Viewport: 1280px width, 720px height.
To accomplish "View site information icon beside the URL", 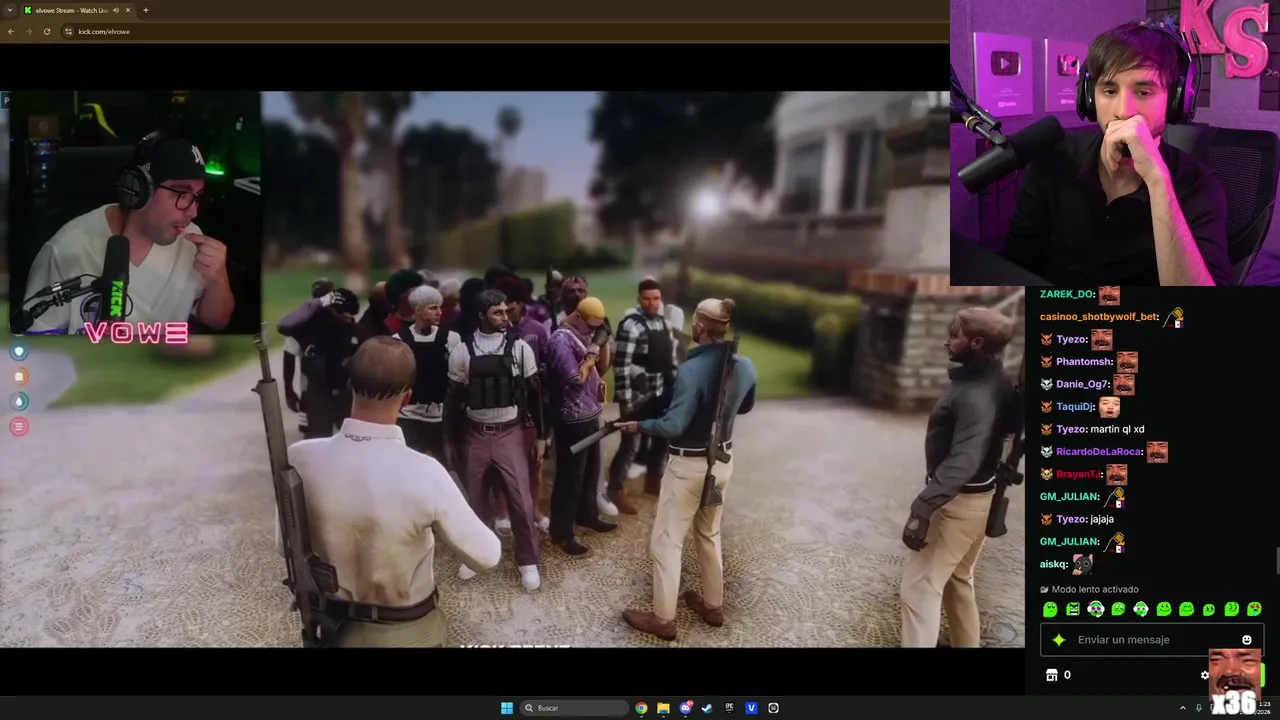I will pyautogui.click(x=69, y=31).
